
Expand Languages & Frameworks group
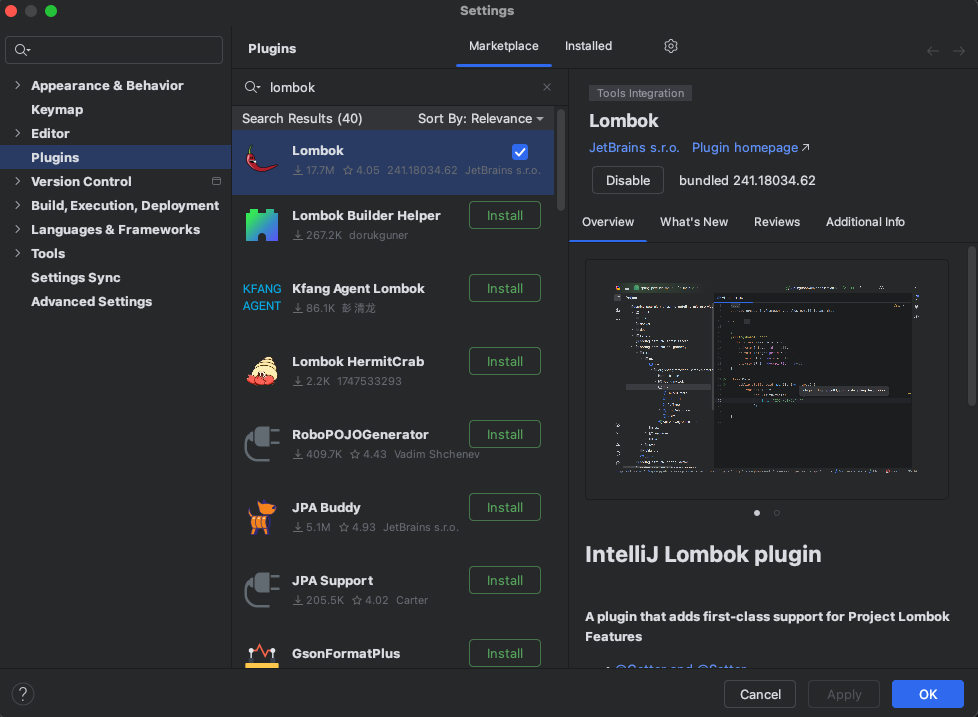[17, 229]
